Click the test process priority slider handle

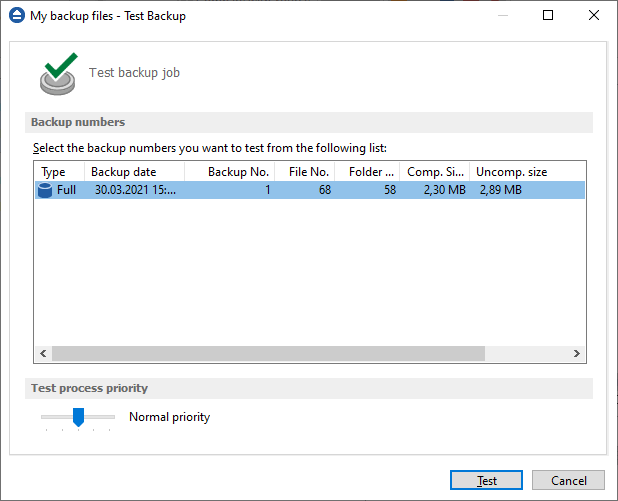click(x=78, y=417)
